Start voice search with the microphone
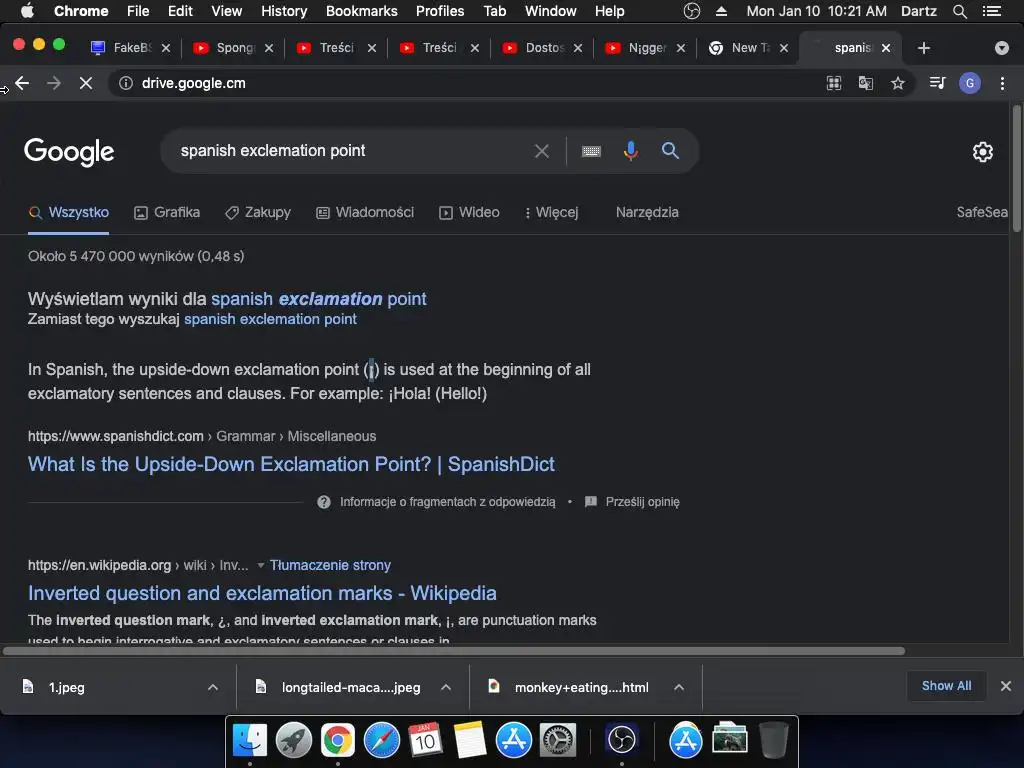The image size is (1024, 768). tap(631, 151)
